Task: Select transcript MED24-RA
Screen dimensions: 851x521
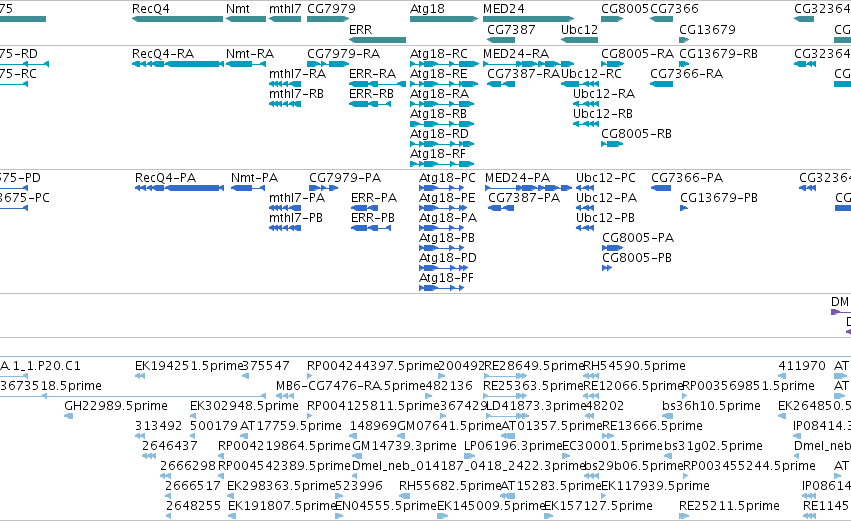Action: 529,64
